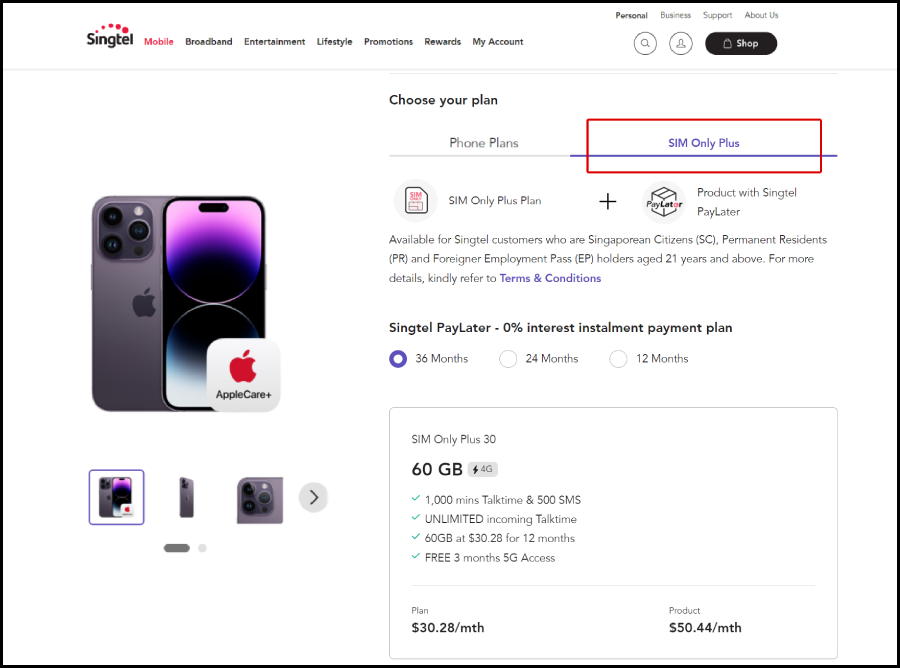Open the Entertainment navigation menu
The width and height of the screenshot is (900, 668).
coord(274,42)
